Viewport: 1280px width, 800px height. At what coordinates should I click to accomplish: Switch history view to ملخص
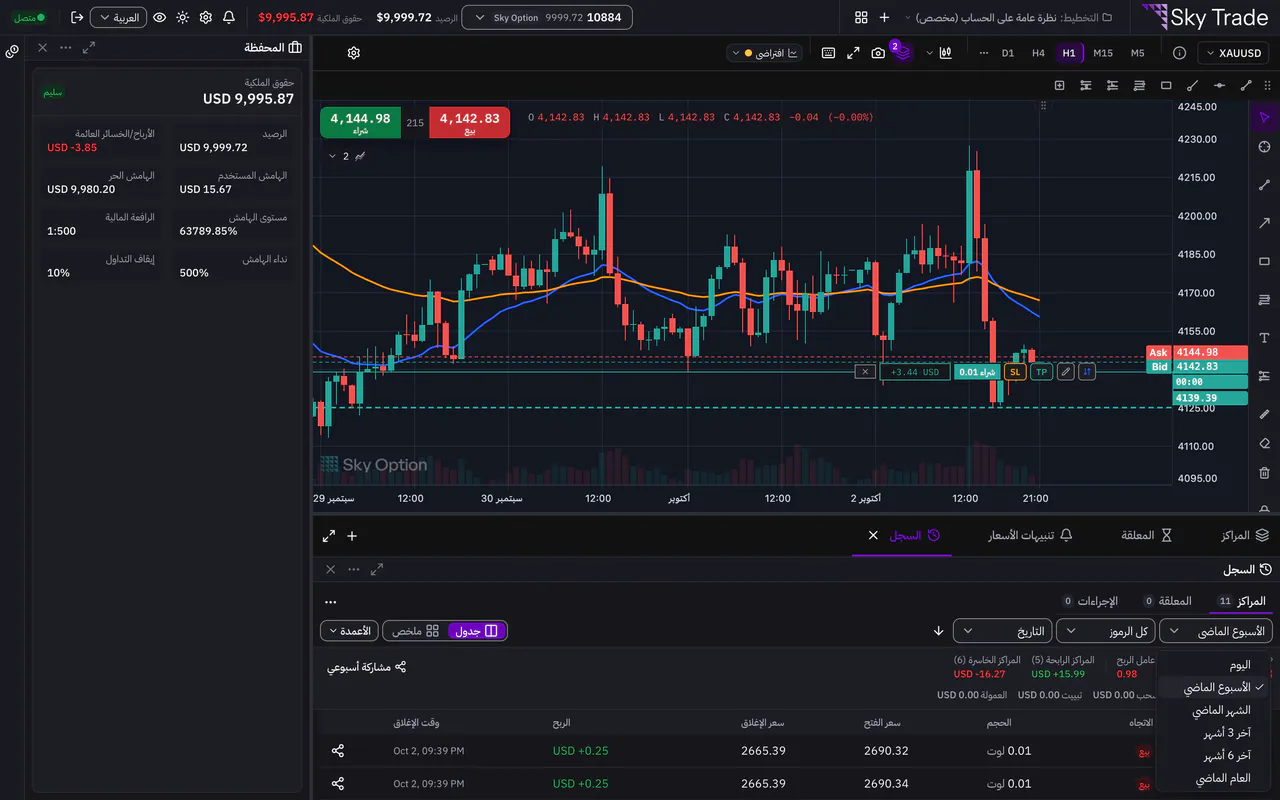pos(415,631)
